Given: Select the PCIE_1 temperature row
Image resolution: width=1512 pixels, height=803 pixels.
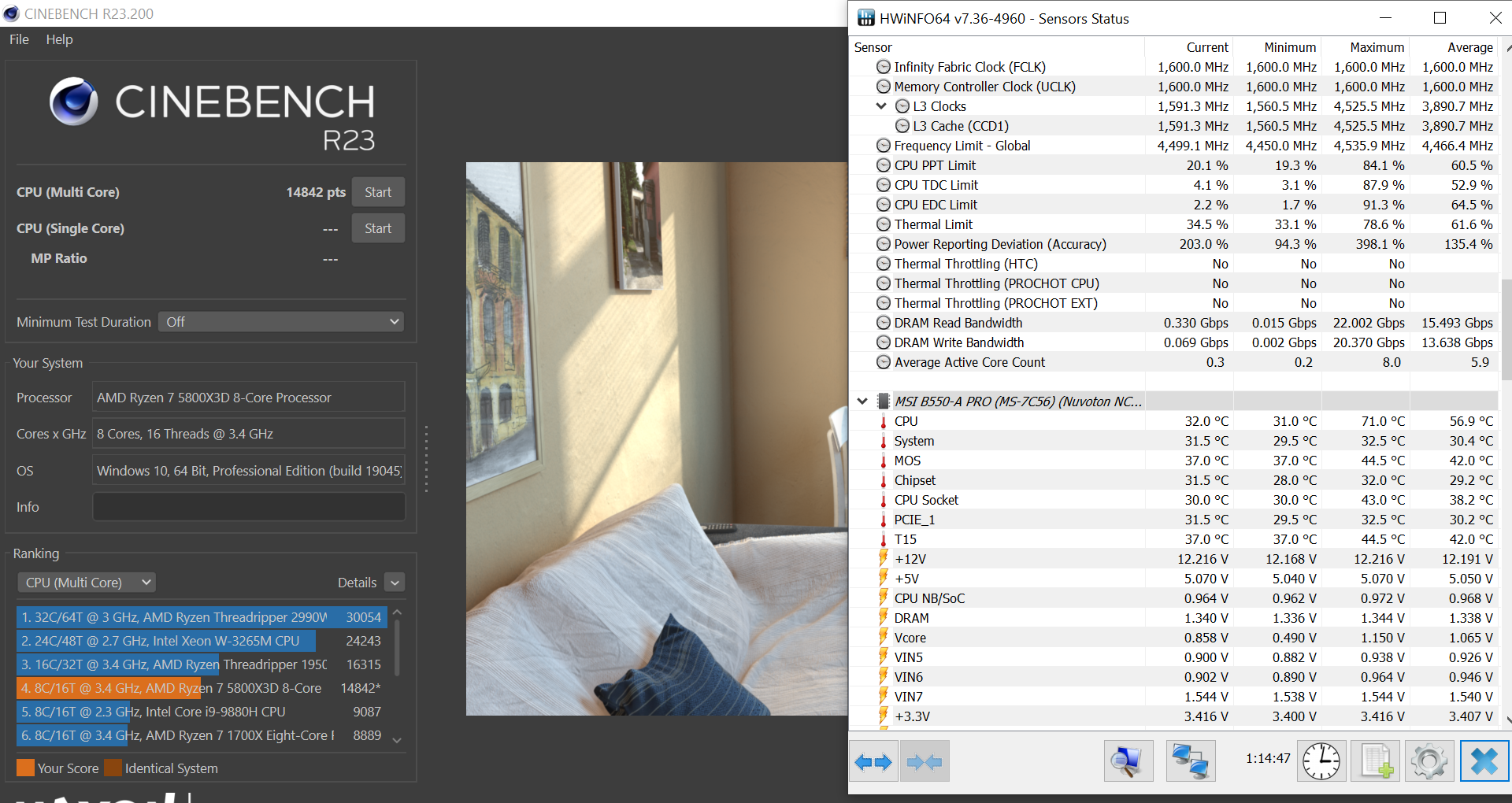Looking at the screenshot, I should [x=1173, y=520].
